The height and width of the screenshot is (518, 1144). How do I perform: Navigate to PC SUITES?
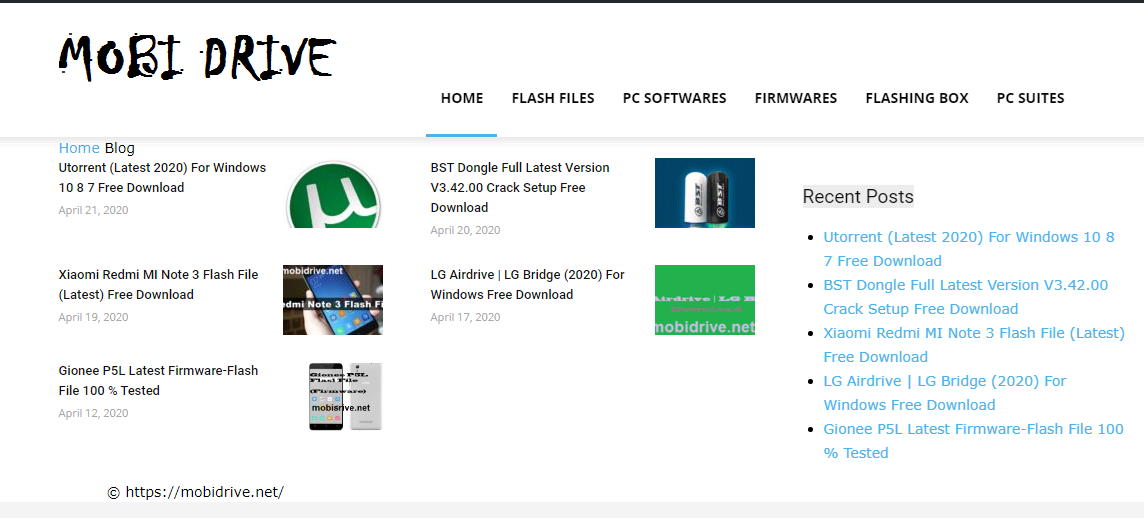[1030, 98]
